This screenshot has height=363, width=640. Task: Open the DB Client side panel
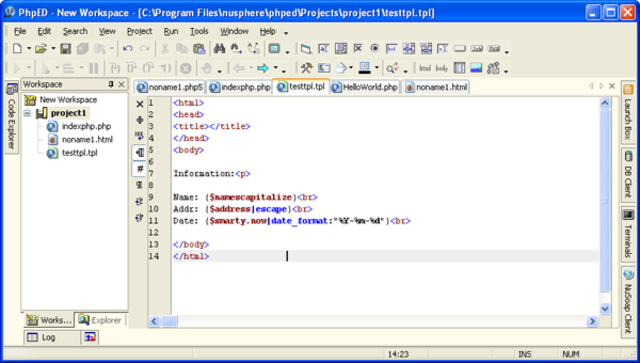point(628,175)
